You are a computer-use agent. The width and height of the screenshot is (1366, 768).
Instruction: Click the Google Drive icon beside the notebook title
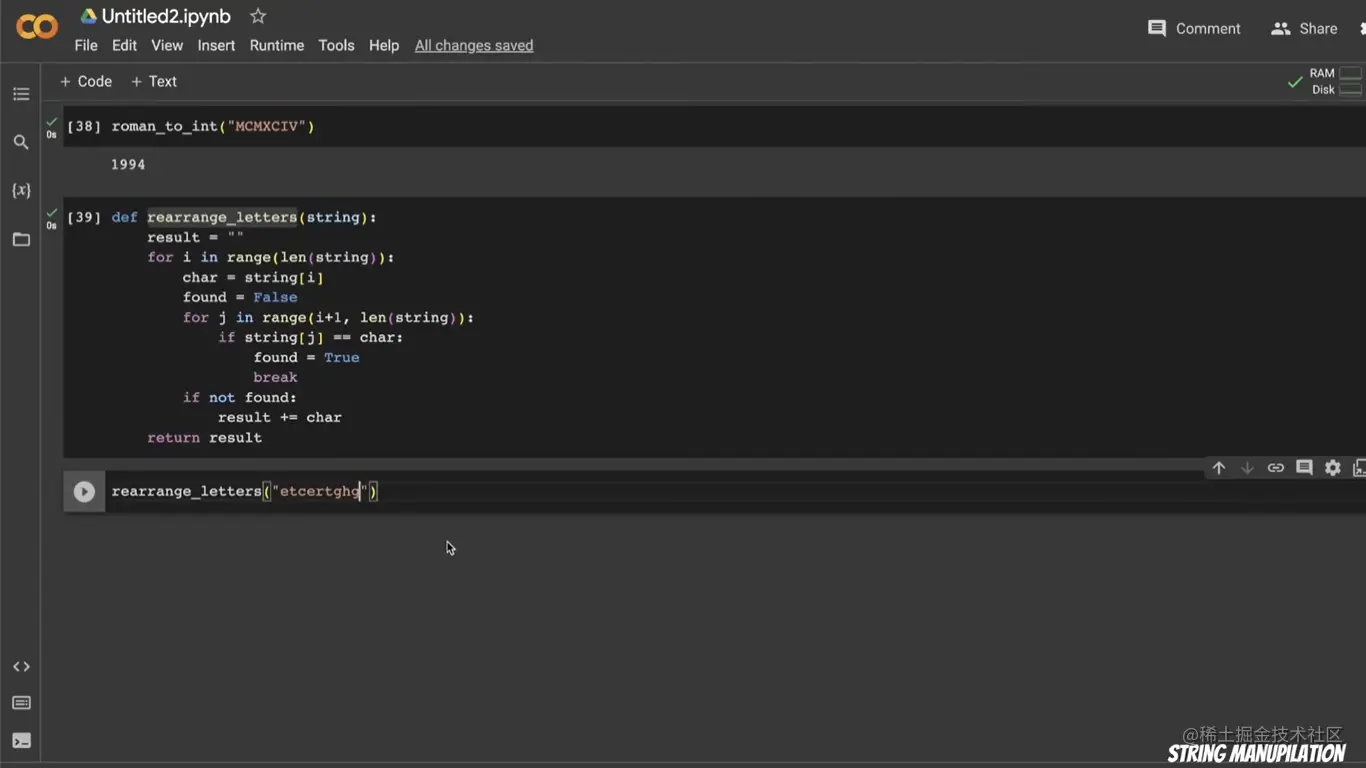89,16
